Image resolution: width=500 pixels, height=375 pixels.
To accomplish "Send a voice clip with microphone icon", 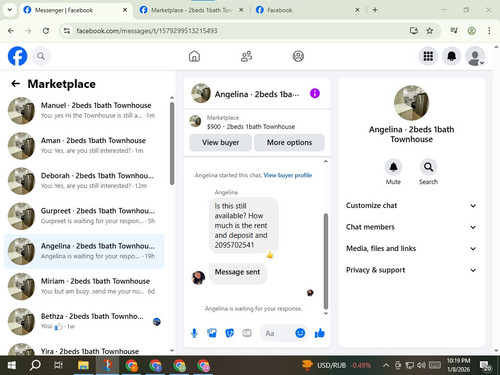I will tap(194, 333).
